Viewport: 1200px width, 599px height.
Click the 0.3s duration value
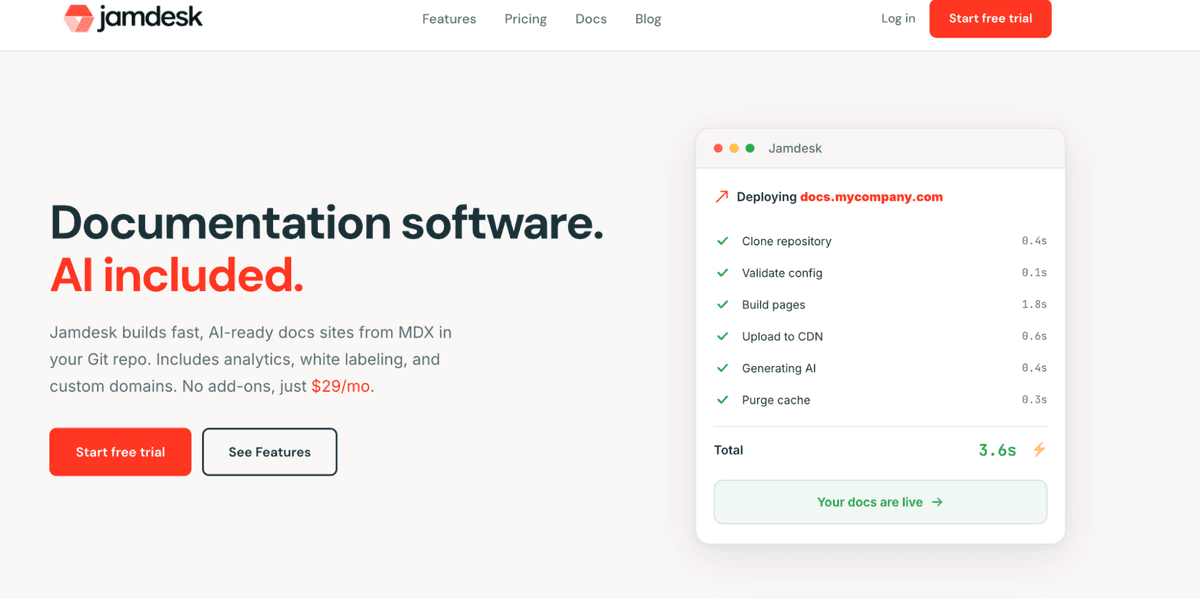(1034, 400)
